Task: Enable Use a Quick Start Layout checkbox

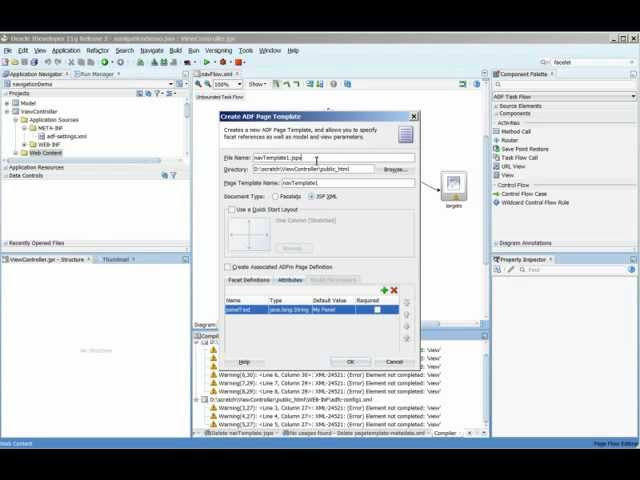Action: point(231,209)
